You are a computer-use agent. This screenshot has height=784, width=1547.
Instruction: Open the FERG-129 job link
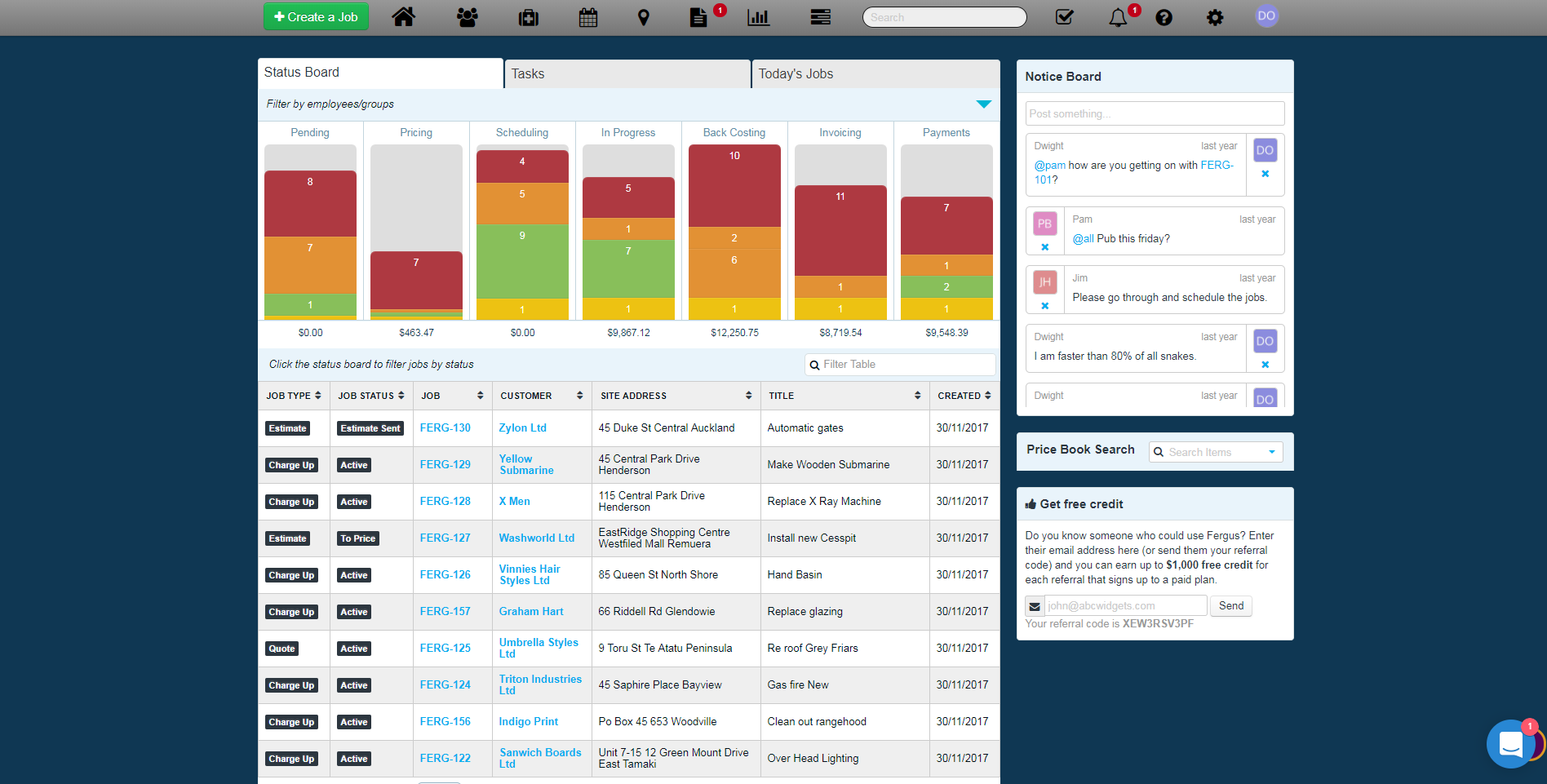click(x=445, y=464)
